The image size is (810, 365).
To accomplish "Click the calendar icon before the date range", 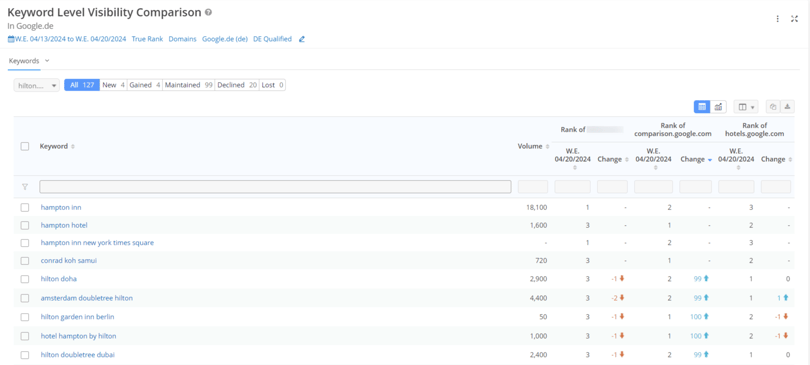I will (x=11, y=39).
